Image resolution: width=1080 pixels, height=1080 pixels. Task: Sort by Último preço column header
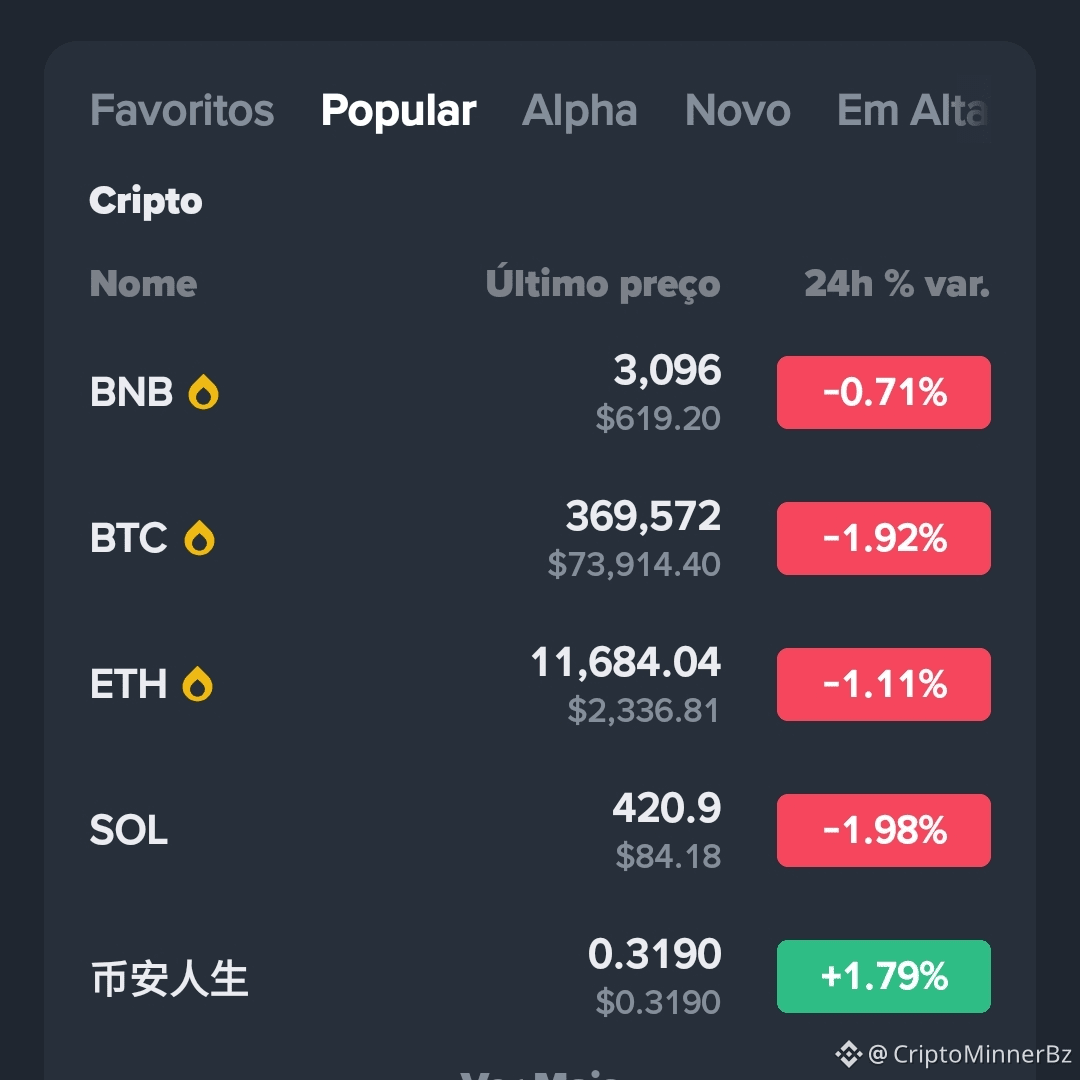603,282
